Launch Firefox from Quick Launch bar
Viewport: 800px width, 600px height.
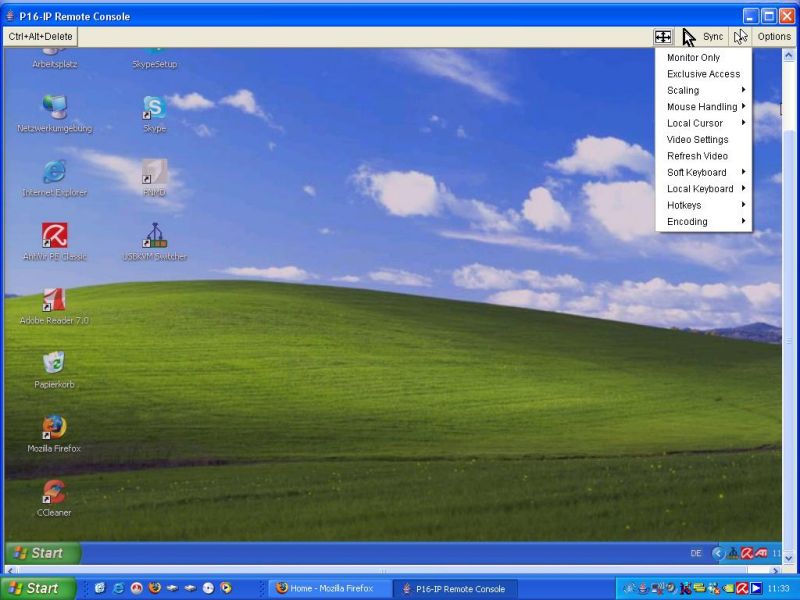(155, 588)
